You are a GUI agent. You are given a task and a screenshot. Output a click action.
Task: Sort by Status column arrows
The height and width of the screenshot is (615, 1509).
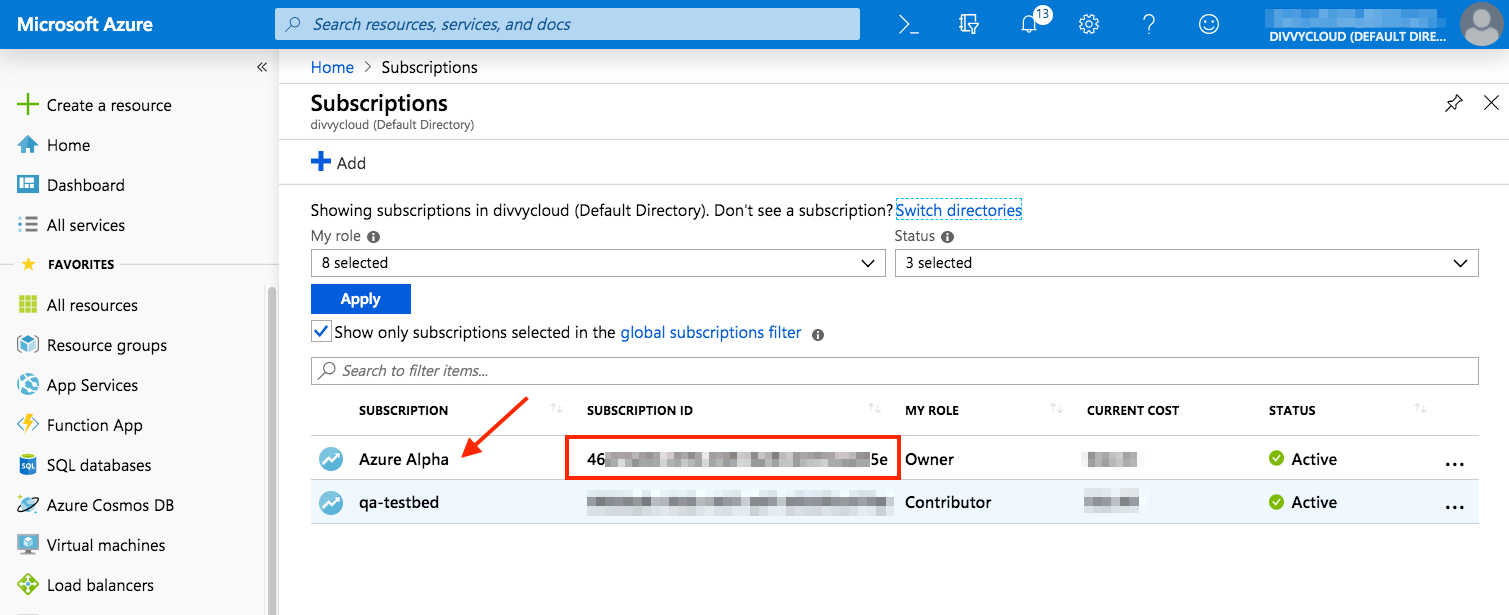pyautogui.click(x=1420, y=409)
